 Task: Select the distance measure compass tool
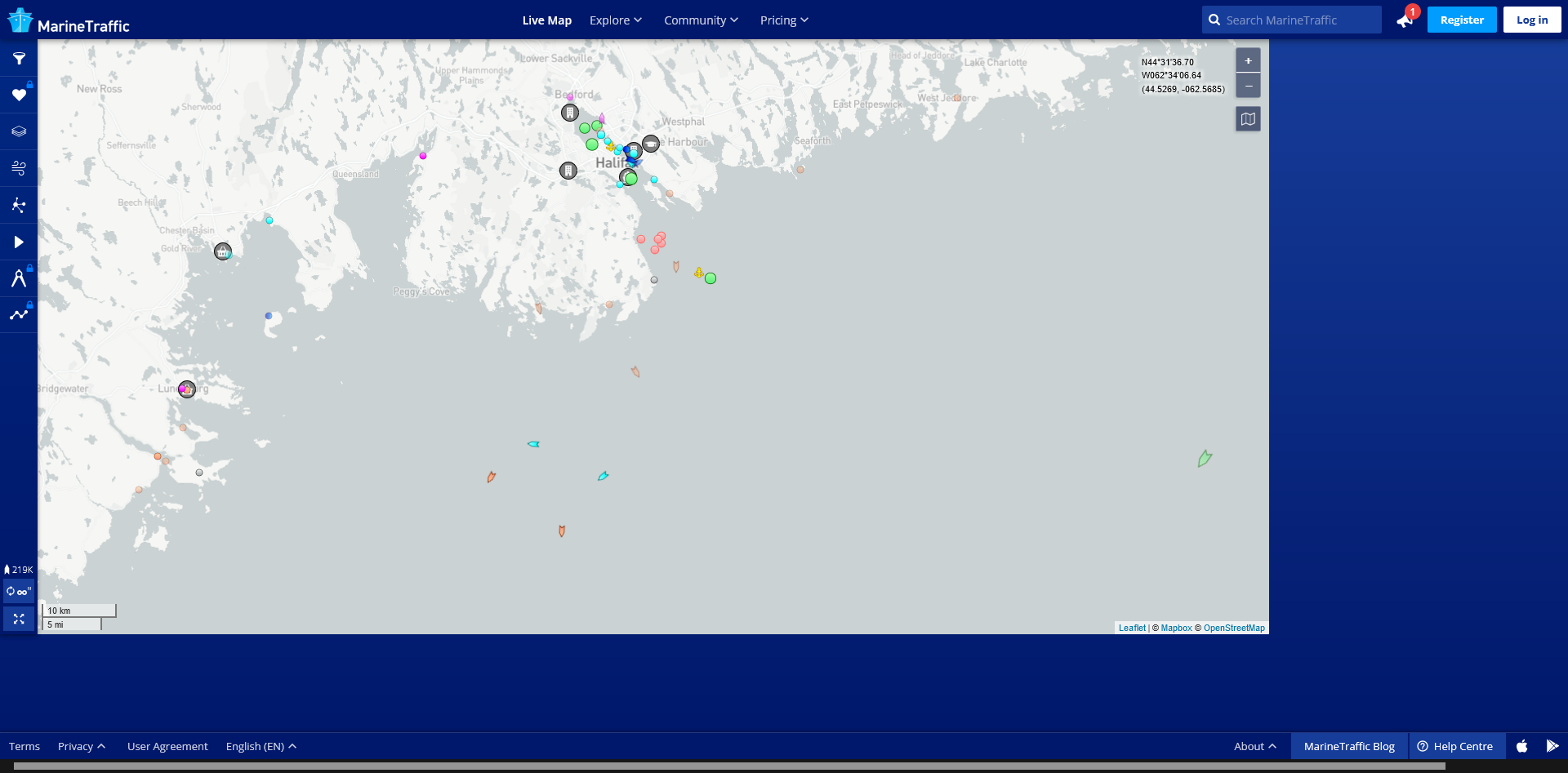click(x=19, y=278)
